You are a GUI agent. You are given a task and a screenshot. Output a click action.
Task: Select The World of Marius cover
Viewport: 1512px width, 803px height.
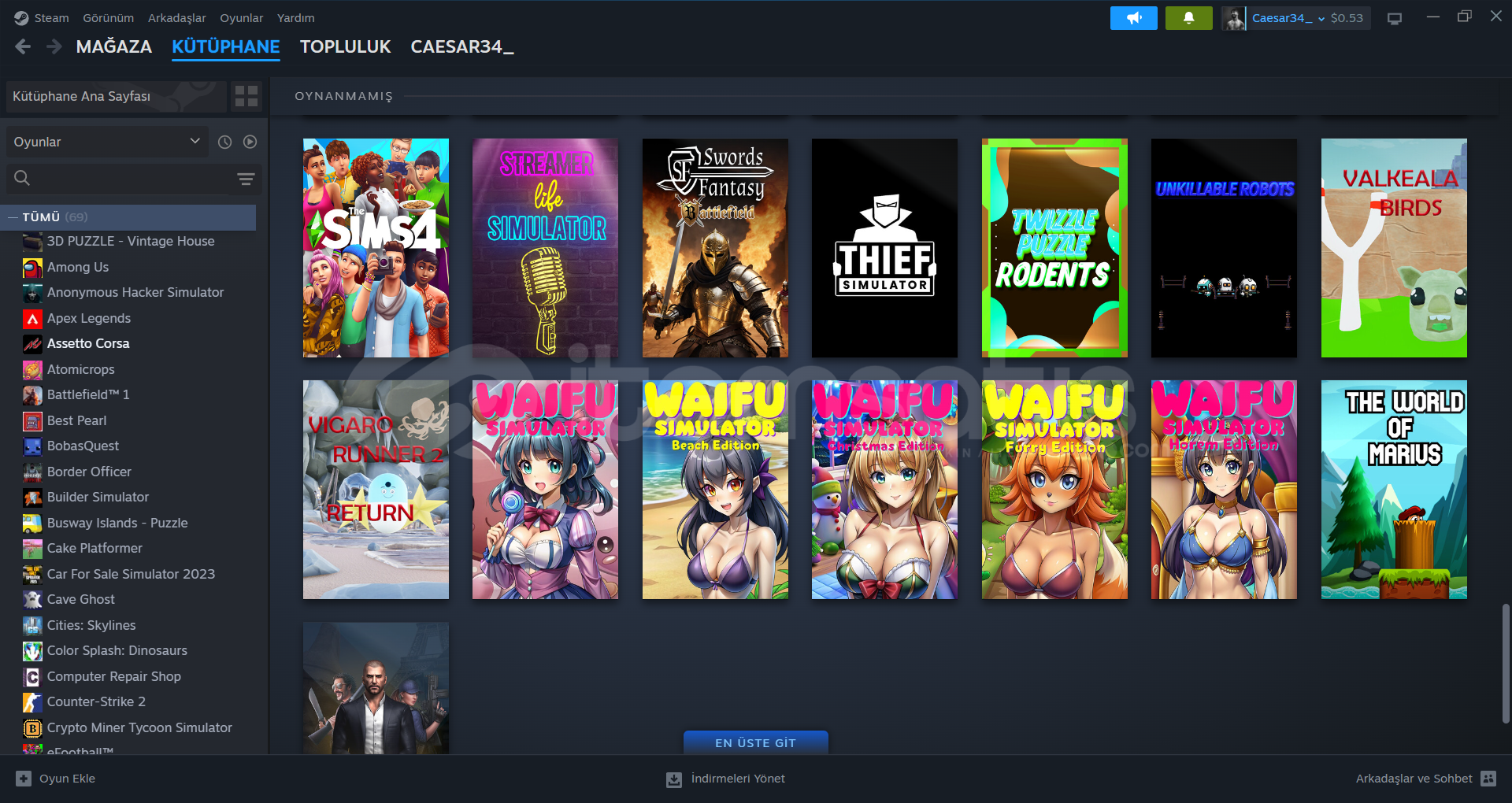1394,490
